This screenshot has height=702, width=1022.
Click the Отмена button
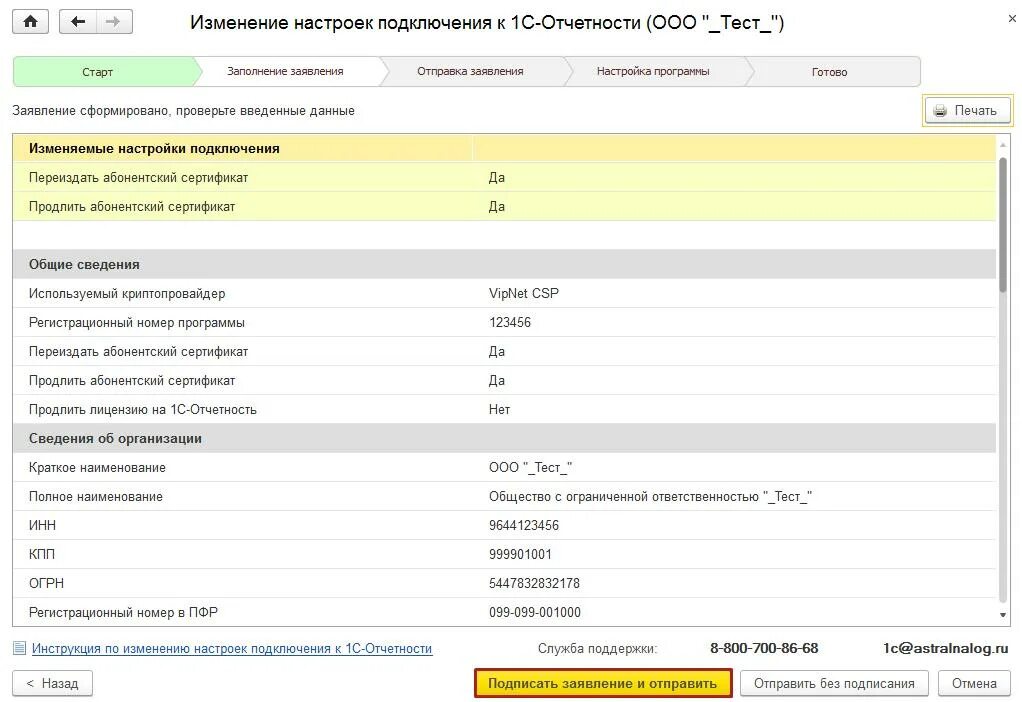pos(974,683)
